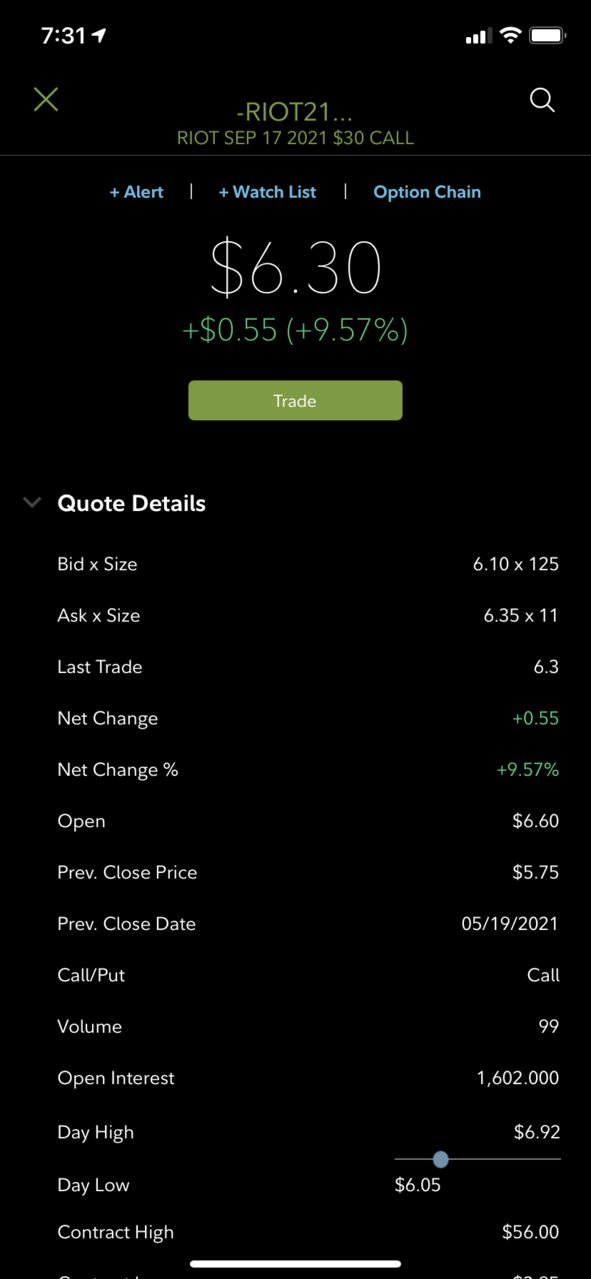
Task: Tap the home indicator bar at bottom
Action: pos(295,1263)
